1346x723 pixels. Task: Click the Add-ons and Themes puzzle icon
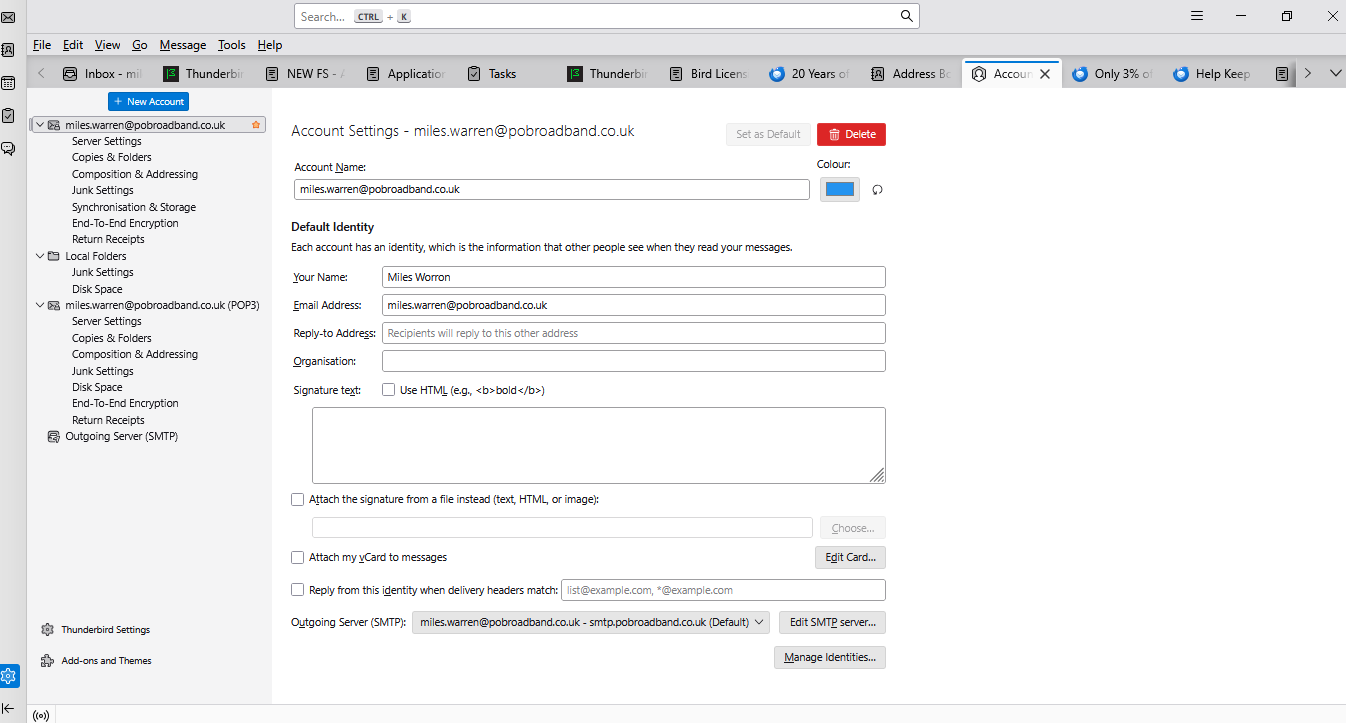click(x=47, y=661)
